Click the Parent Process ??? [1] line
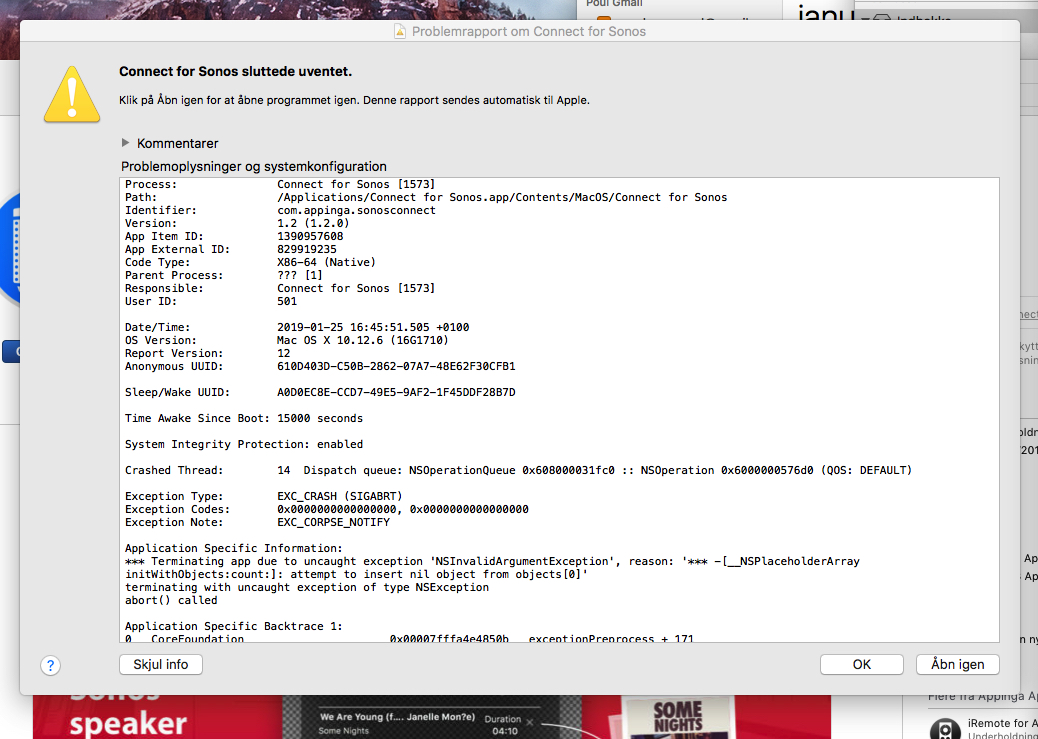The image size is (1038, 739). click(224, 275)
